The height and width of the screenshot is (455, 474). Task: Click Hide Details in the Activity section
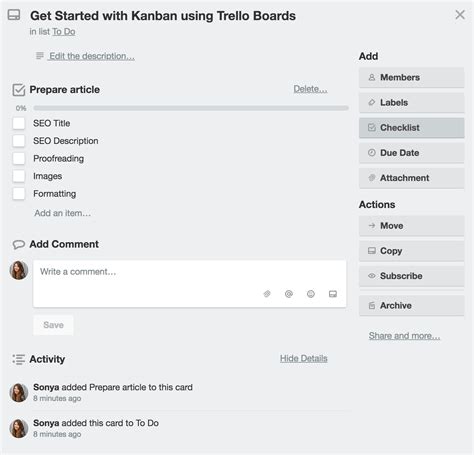coord(304,358)
